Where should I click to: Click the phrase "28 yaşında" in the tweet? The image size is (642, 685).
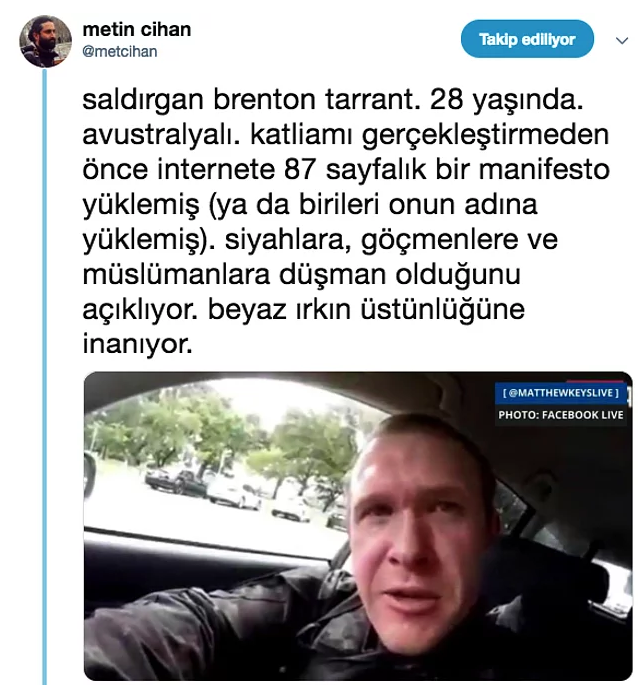coord(507,101)
